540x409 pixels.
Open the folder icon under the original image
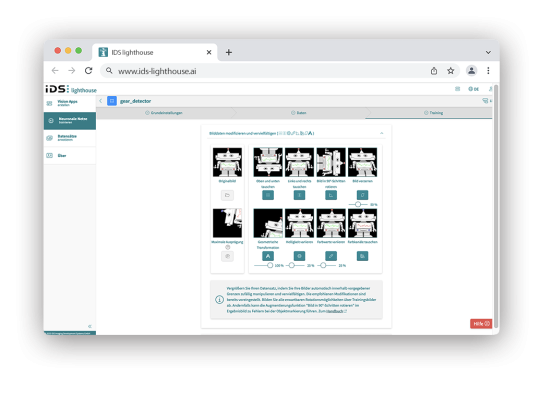pyautogui.click(x=227, y=195)
